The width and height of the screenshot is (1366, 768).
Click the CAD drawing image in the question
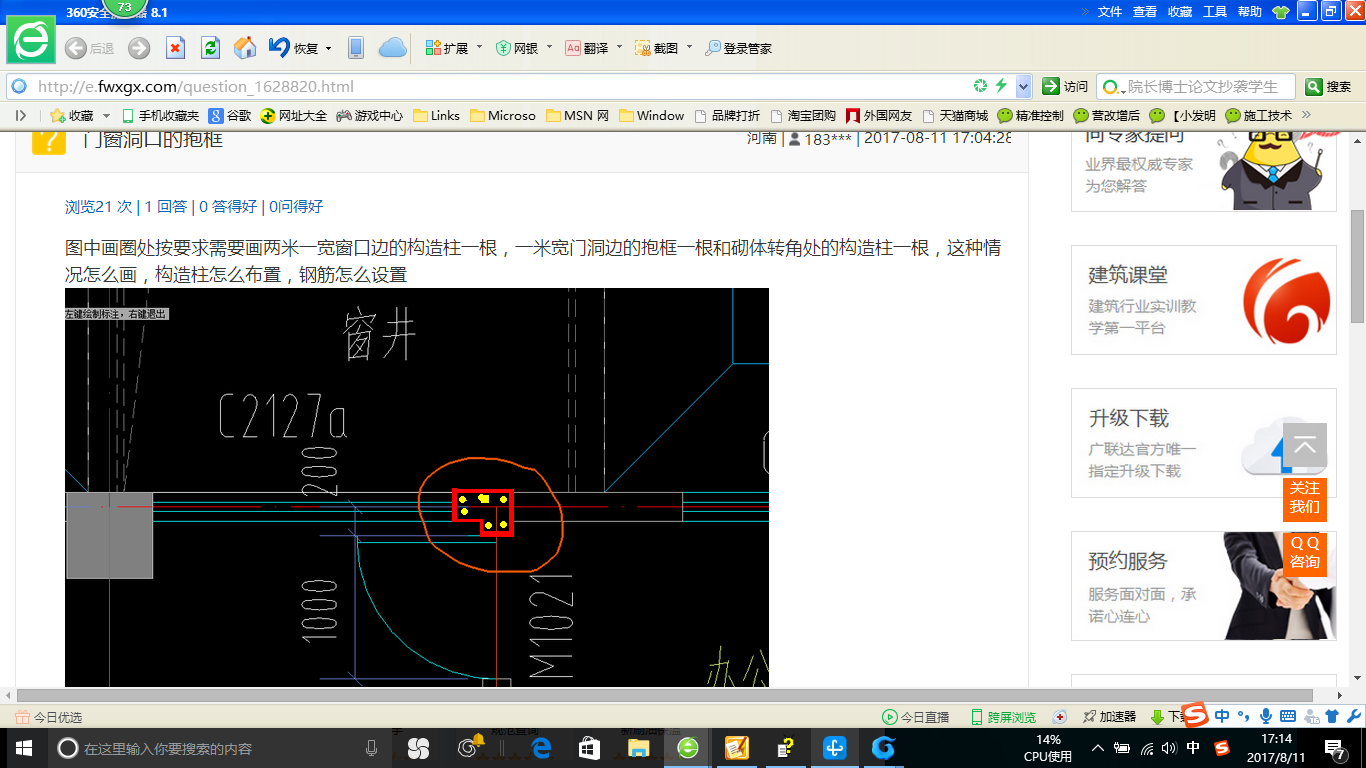[x=417, y=487]
